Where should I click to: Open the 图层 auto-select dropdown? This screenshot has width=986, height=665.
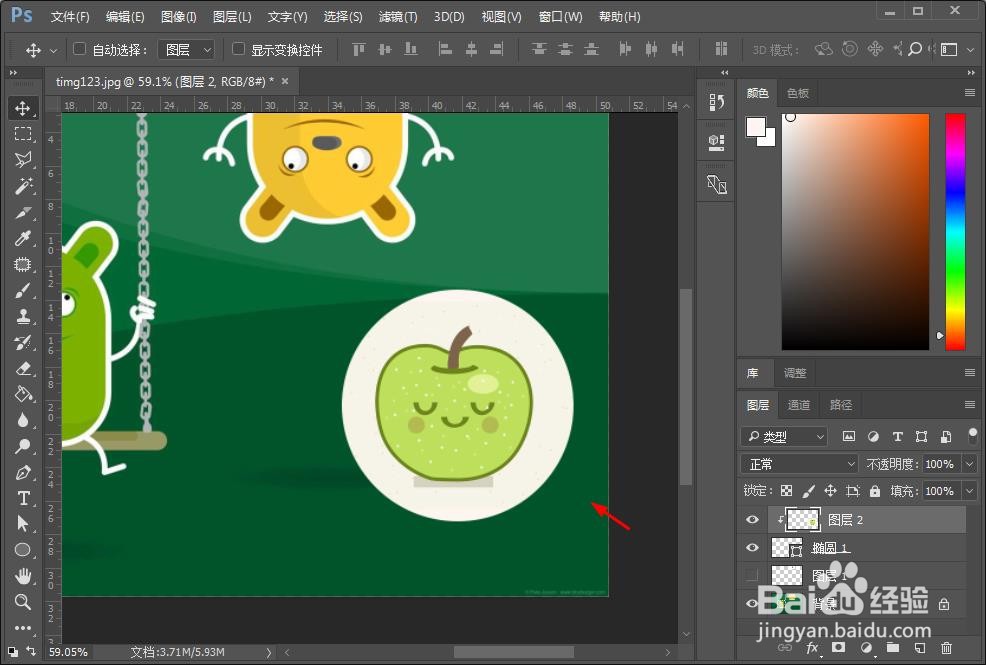[186, 50]
